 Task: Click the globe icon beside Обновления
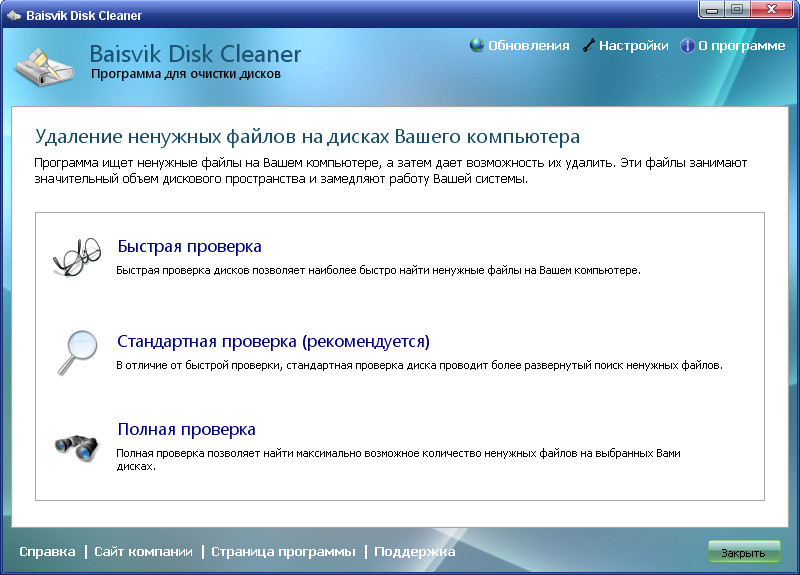(x=477, y=45)
